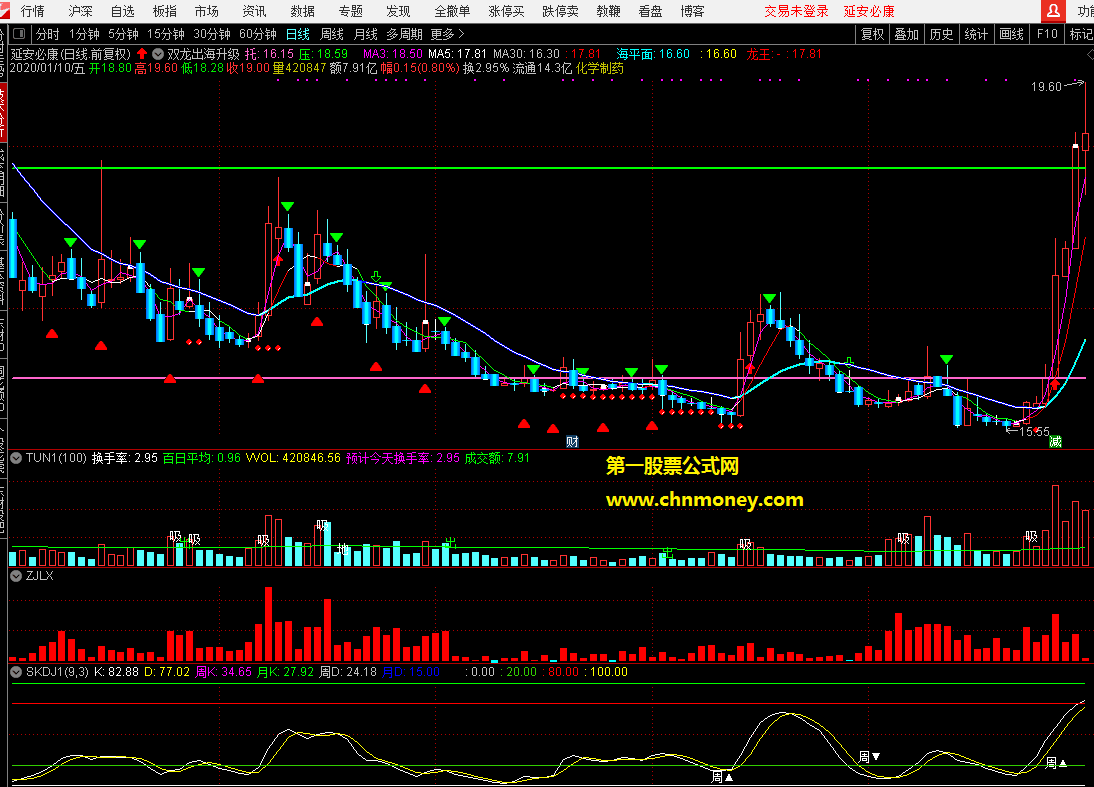
Task: Open the 数据 menu
Action: [302, 11]
